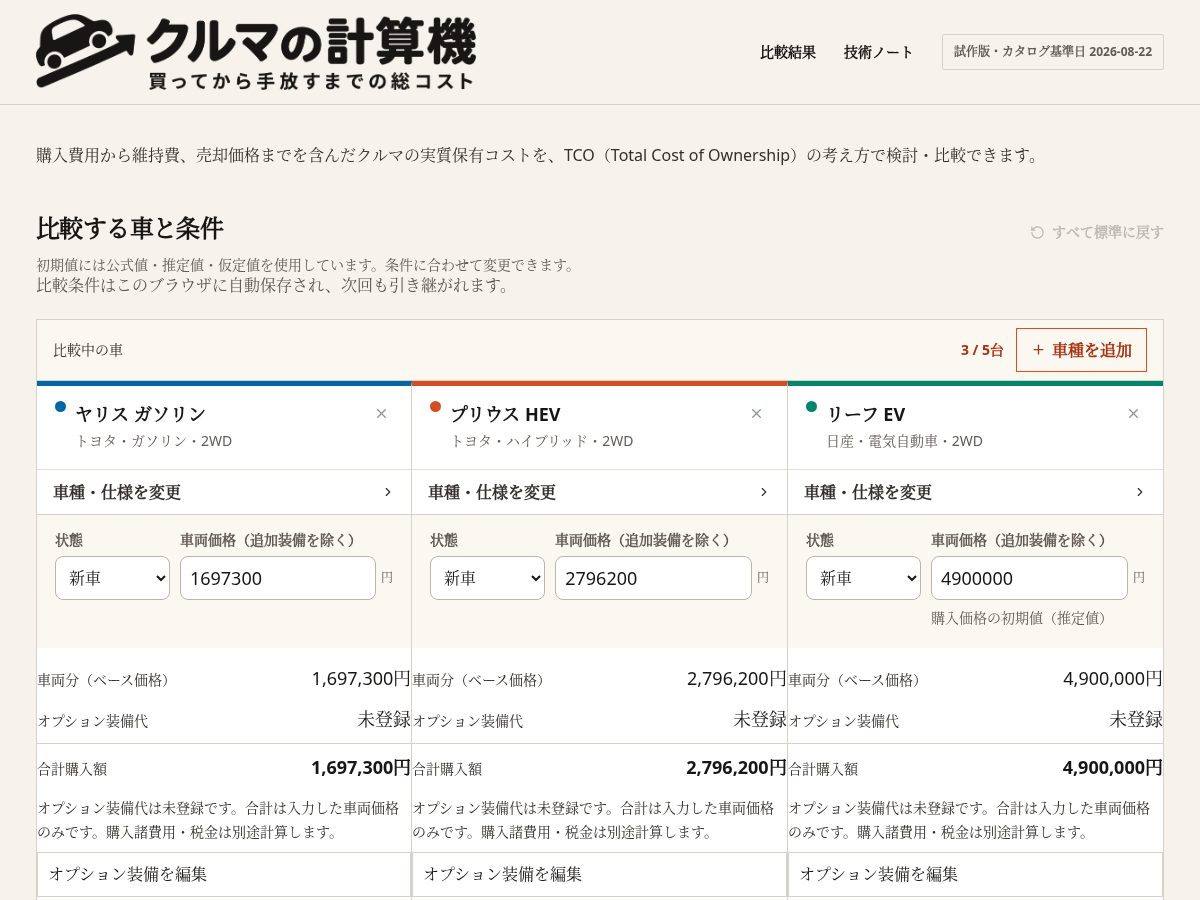Expand 車種・仕様を変更 for リーフ EV
This screenshot has height=900, width=1200.
(x=975, y=492)
